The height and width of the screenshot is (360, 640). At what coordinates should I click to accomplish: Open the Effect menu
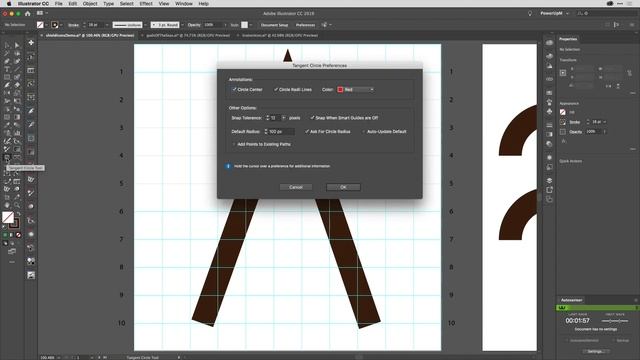(146, 4)
